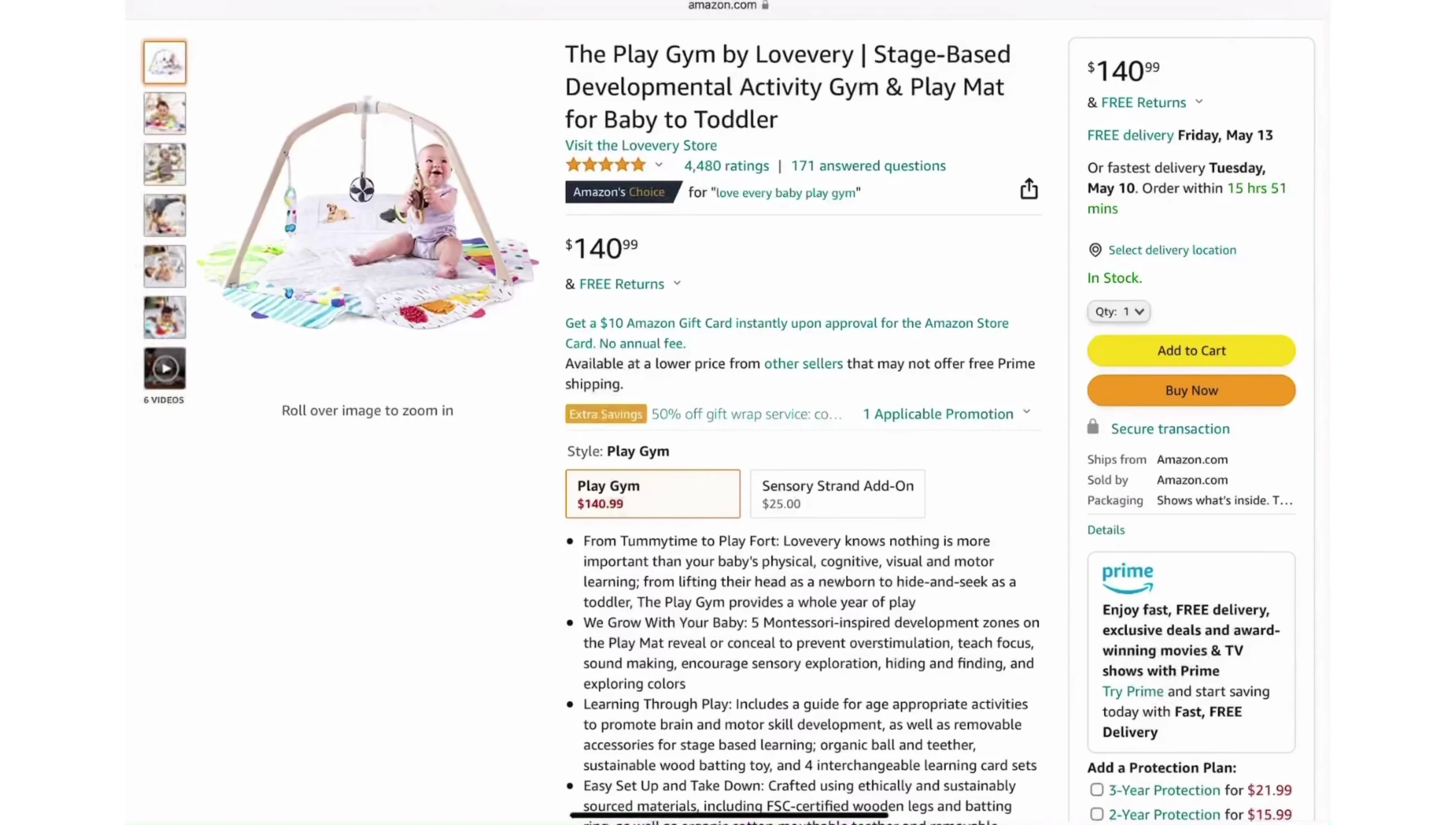The height and width of the screenshot is (825, 1456).
Task: Select the Sensory Strand Add-On style
Action: [837, 493]
